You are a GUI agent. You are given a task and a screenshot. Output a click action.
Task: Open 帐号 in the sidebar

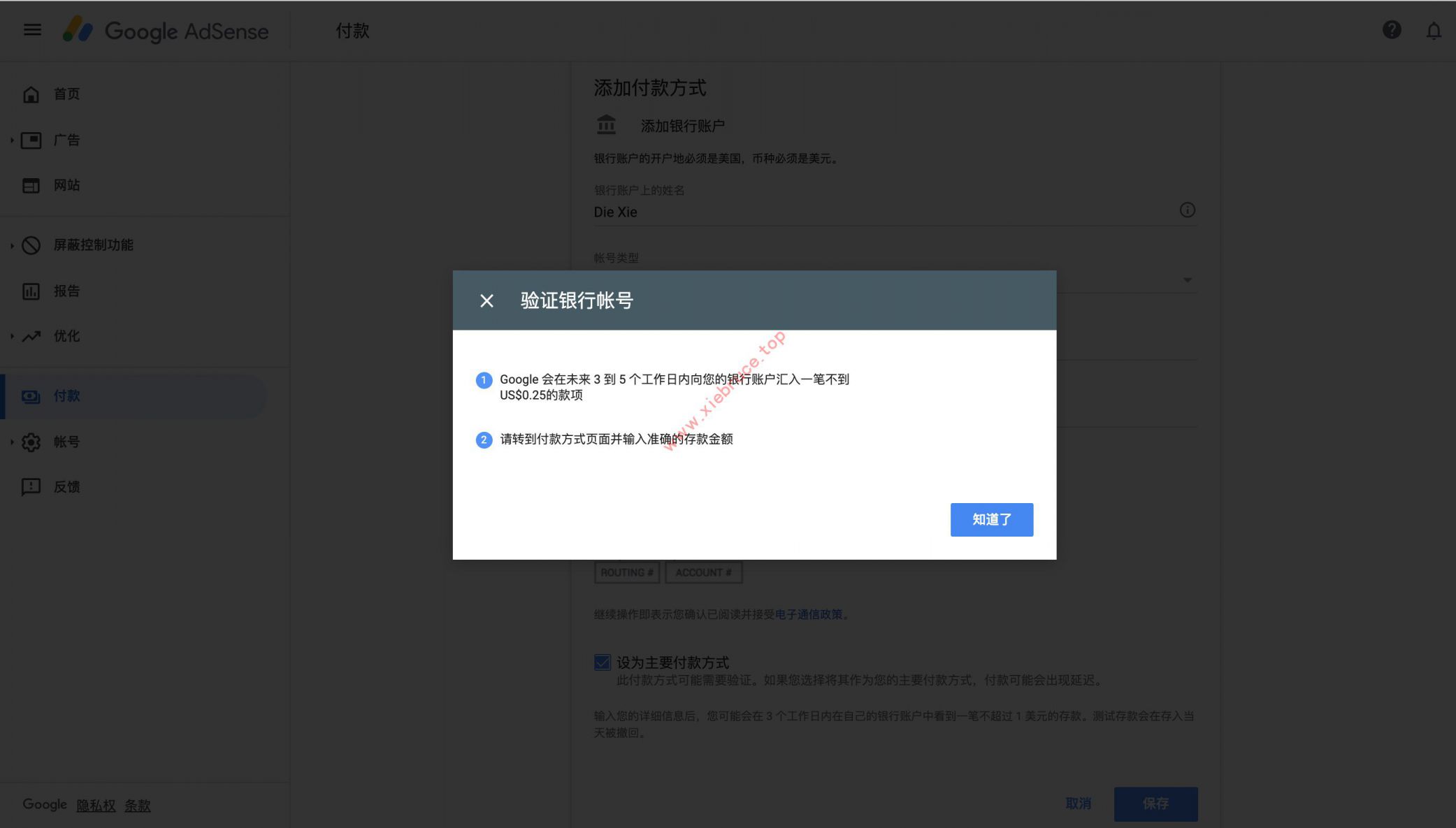(67, 442)
